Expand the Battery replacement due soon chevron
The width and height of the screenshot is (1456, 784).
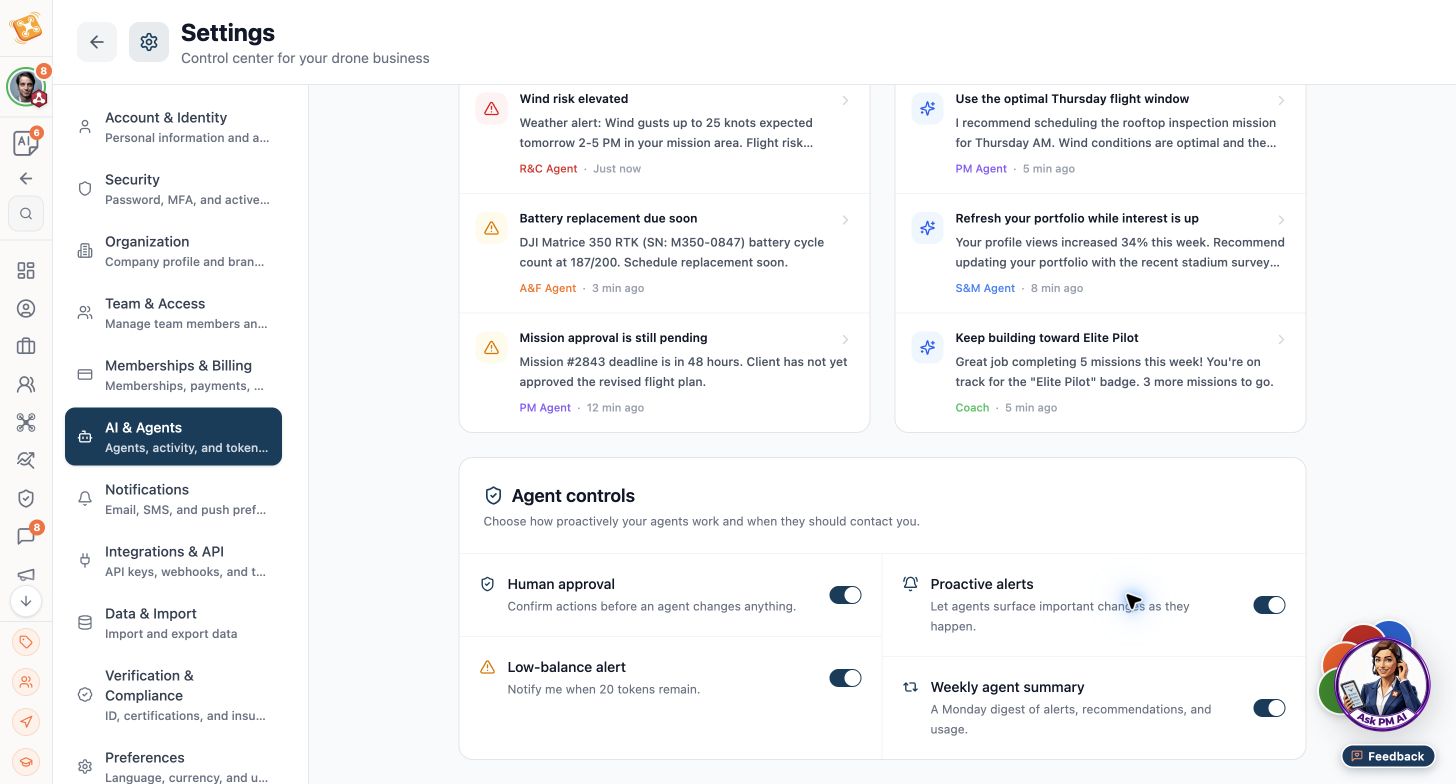[x=846, y=219]
